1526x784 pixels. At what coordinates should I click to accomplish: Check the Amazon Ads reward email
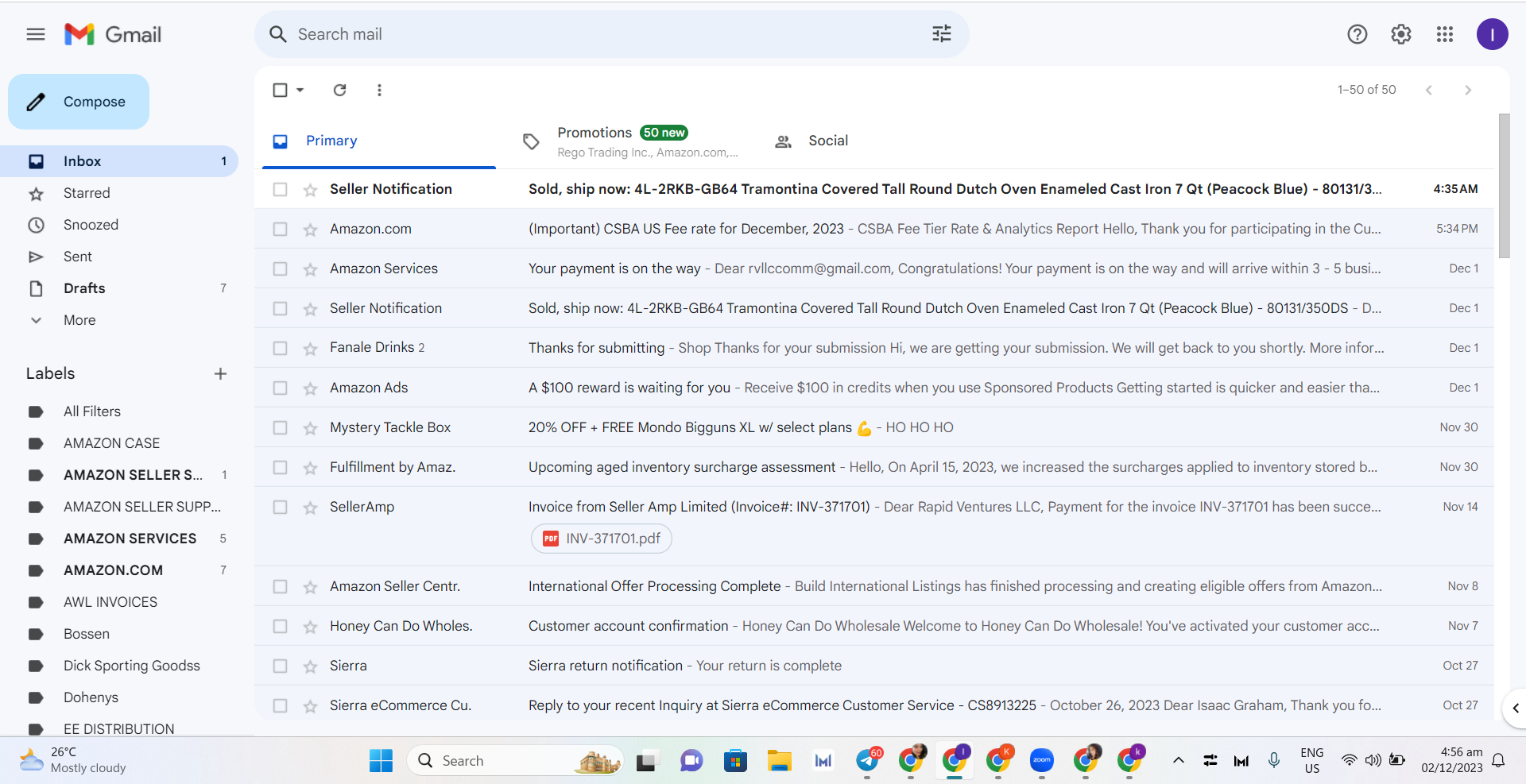pyautogui.click(x=280, y=388)
